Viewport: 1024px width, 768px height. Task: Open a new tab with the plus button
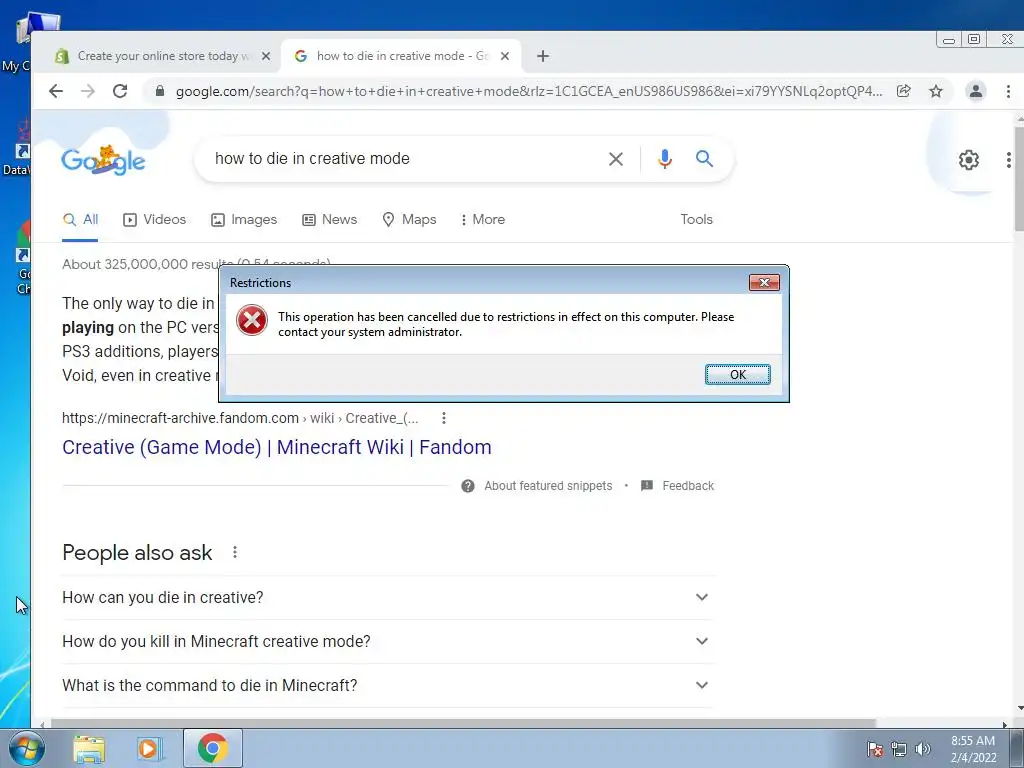point(543,56)
